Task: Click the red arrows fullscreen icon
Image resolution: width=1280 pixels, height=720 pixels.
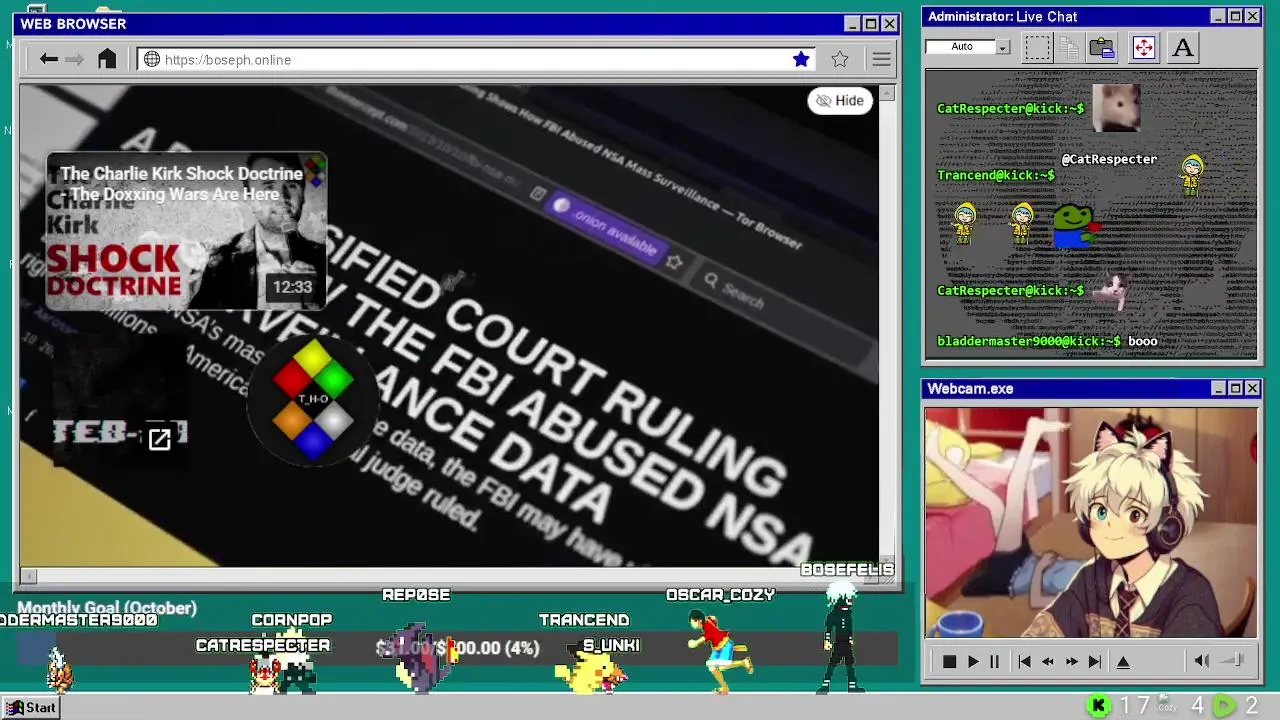Action: [1143, 47]
